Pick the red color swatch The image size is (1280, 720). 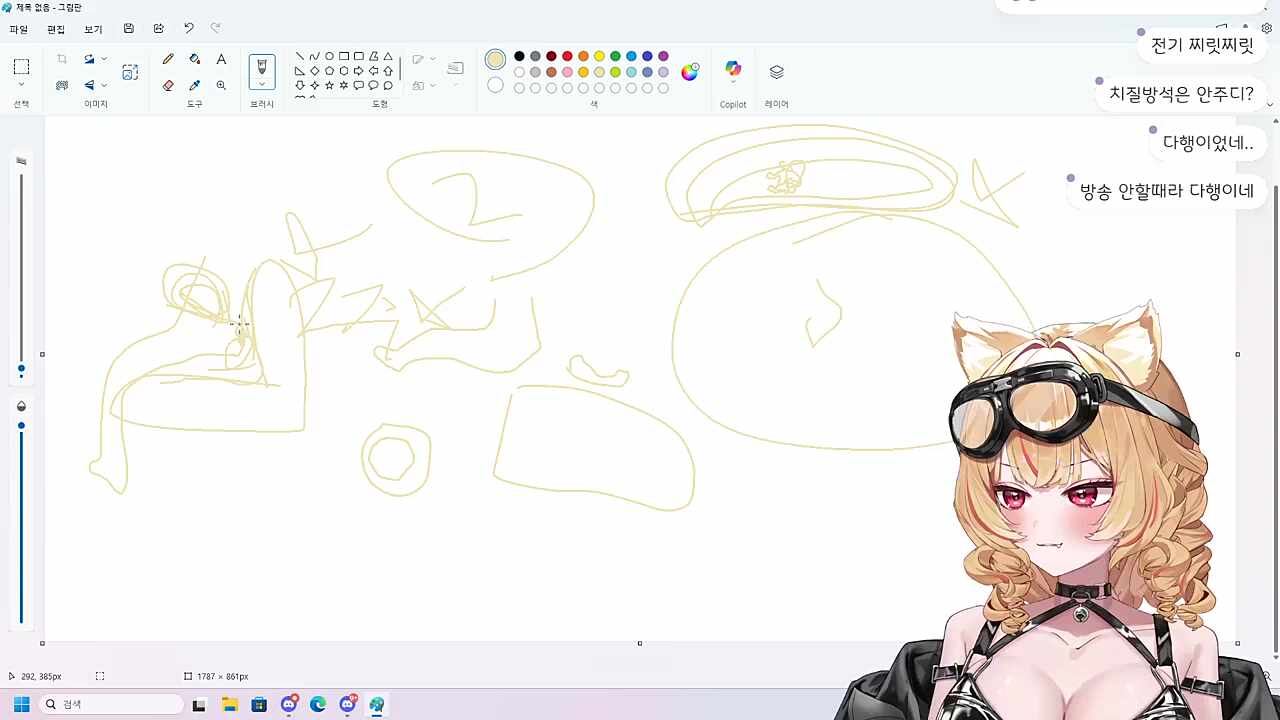[x=567, y=56]
